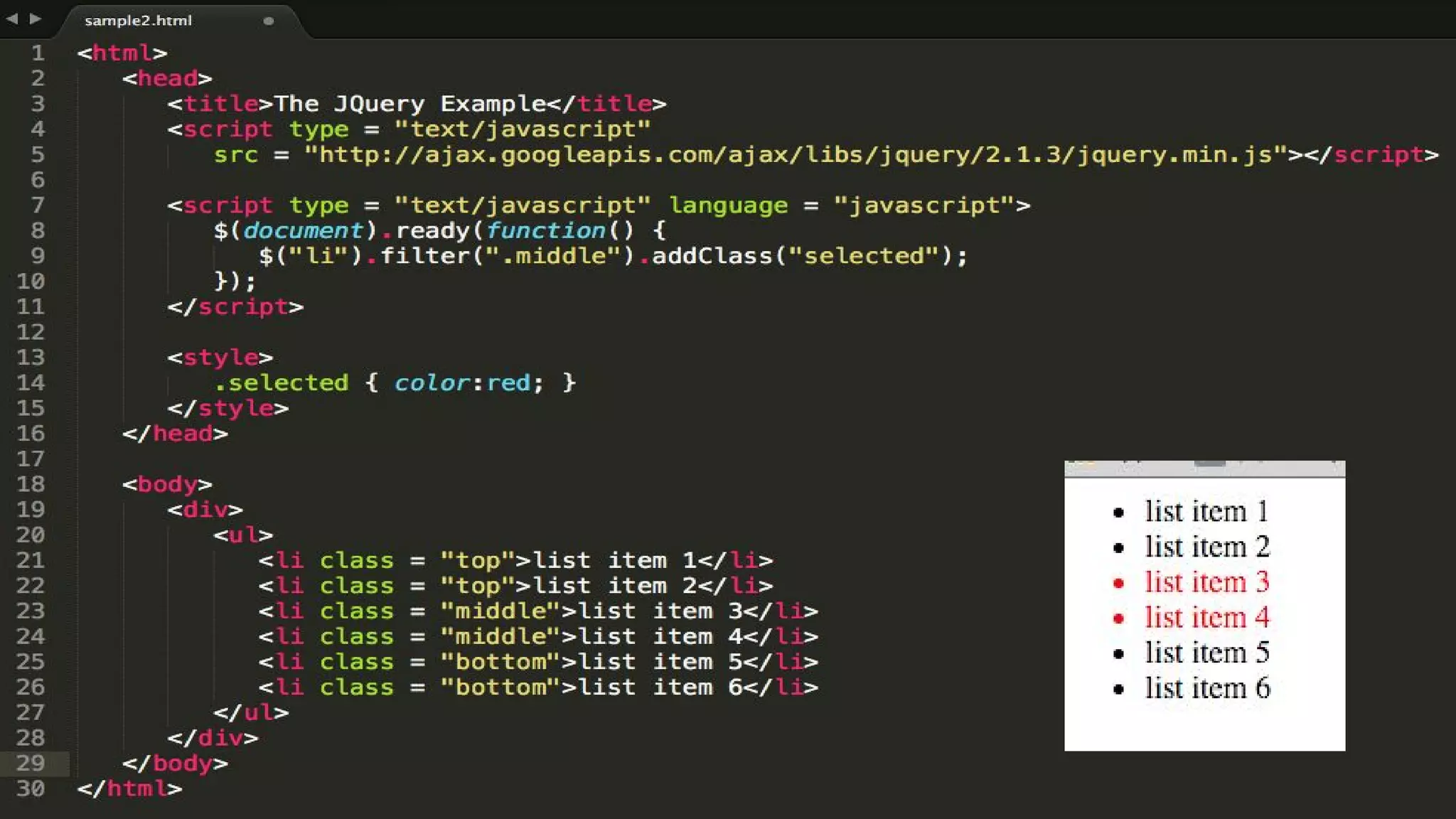Image resolution: width=1456 pixels, height=819 pixels.
Task: Place cursor on 'addClass' in line 9
Action: point(712,256)
